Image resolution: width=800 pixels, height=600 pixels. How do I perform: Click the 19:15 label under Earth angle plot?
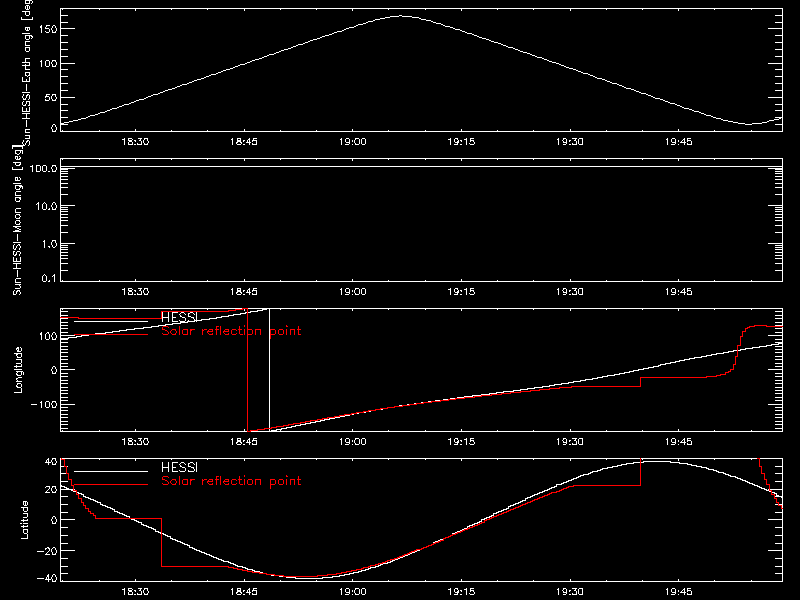point(461,142)
